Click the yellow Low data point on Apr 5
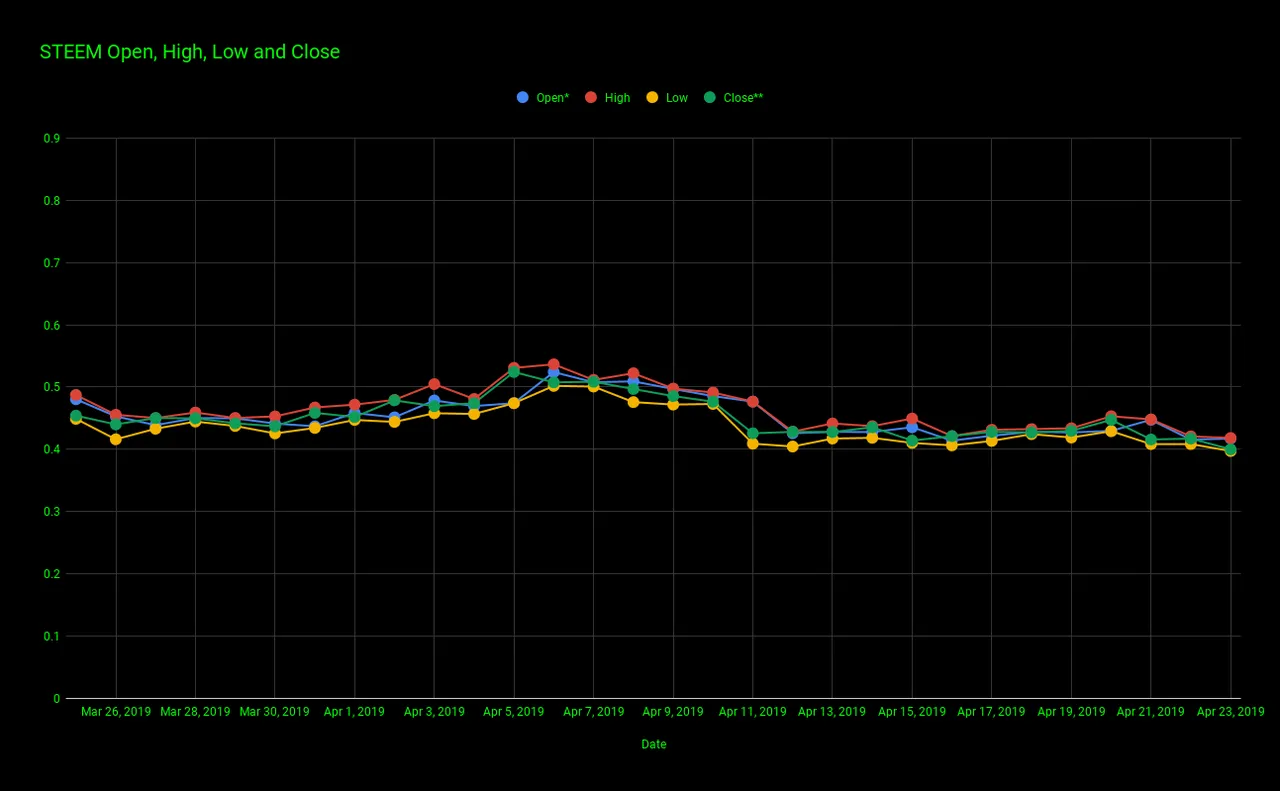 click(513, 403)
